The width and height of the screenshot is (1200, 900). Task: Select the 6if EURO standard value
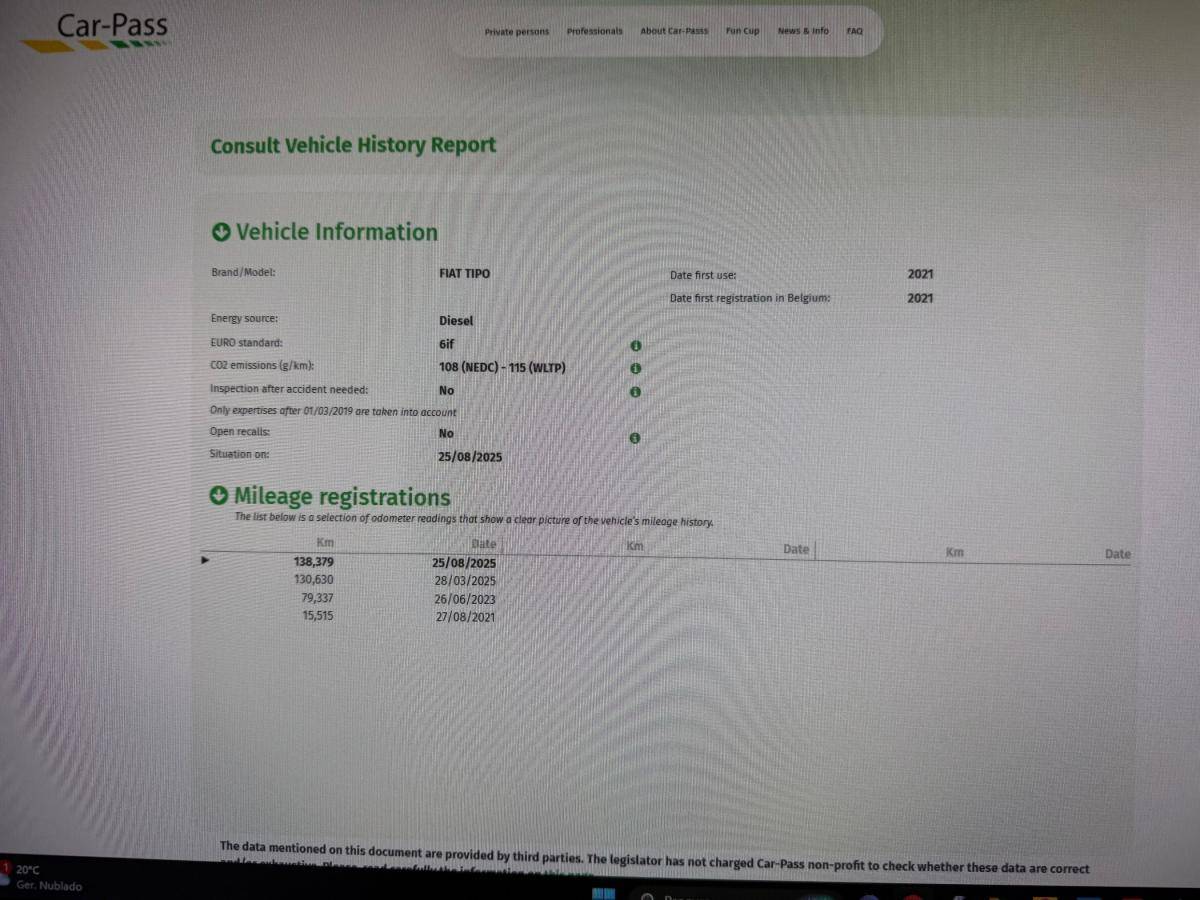click(x=446, y=343)
